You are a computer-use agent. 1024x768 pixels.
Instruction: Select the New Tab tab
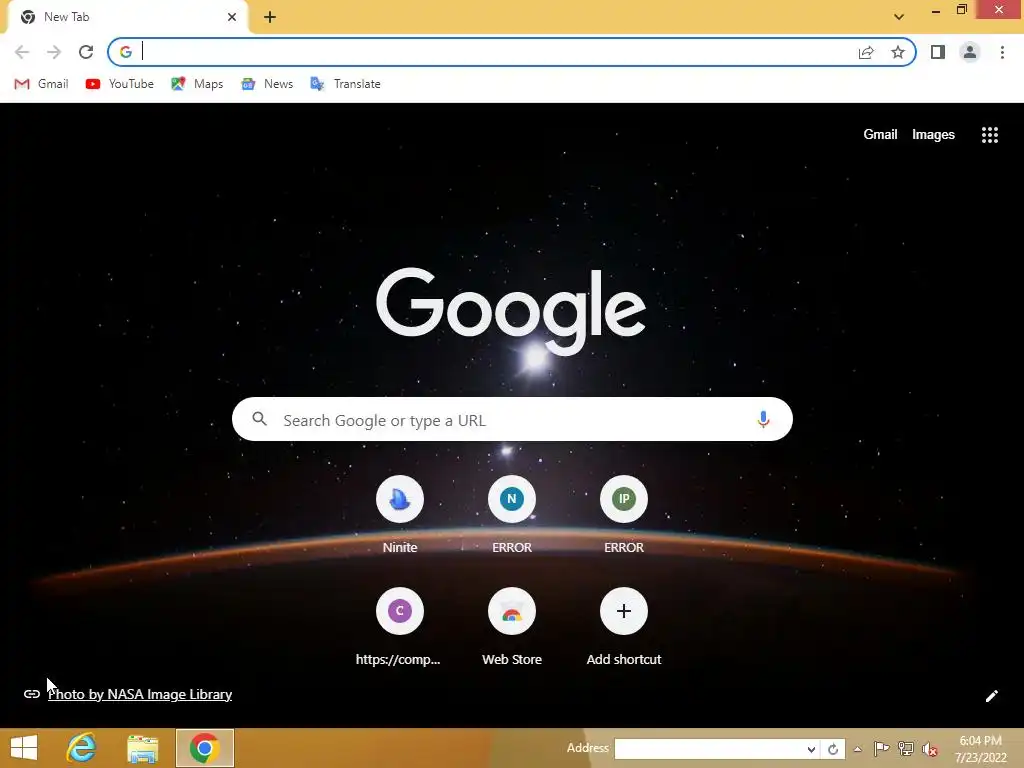[x=124, y=17]
